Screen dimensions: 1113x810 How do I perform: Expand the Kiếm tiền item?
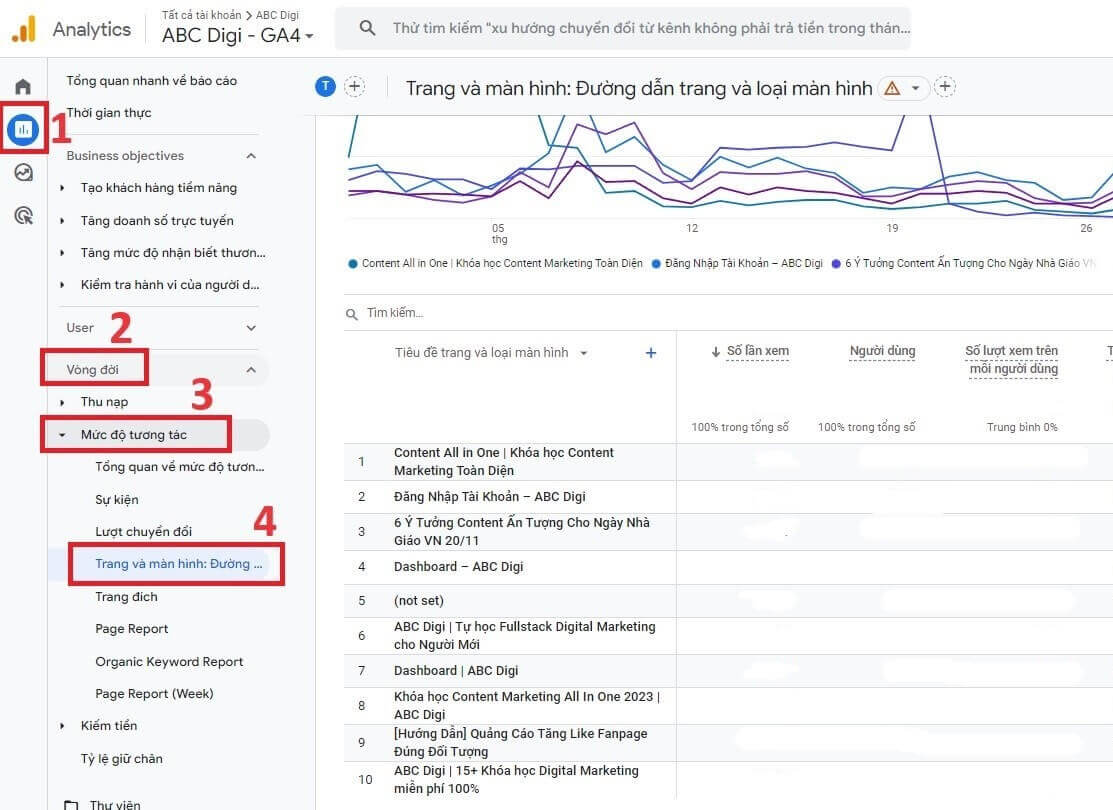coord(62,726)
